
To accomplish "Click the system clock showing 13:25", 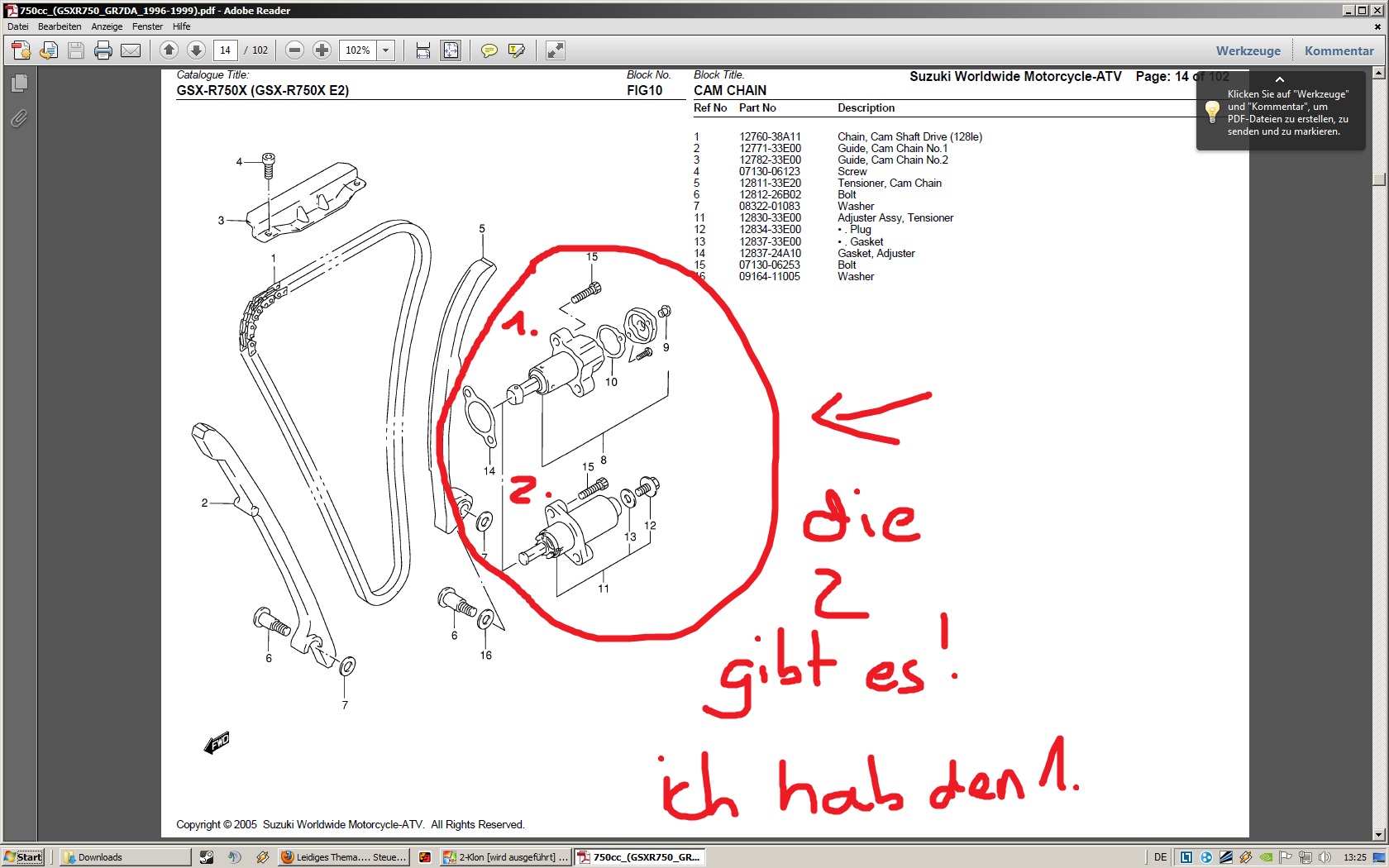I will click(1354, 857).
